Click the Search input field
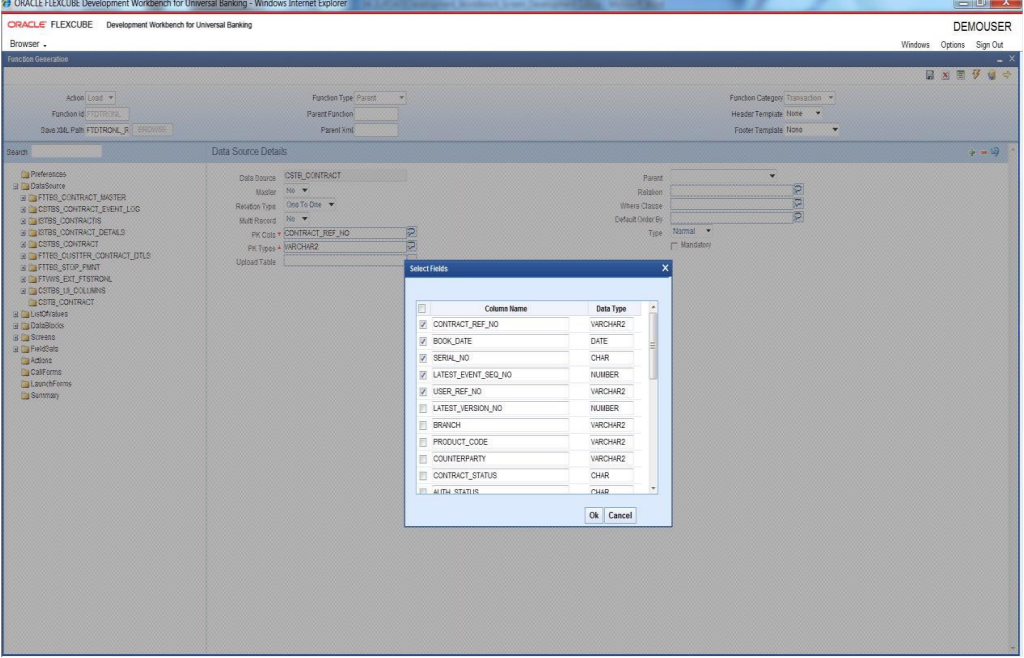 (x=67, y=151)
